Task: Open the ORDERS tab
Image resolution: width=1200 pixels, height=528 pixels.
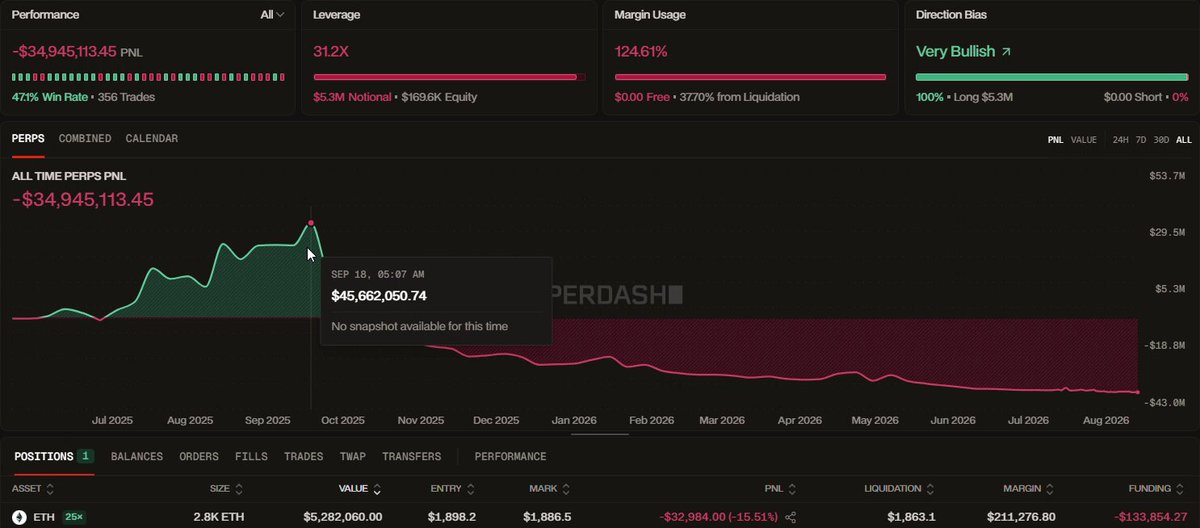Action: point(199,456)
